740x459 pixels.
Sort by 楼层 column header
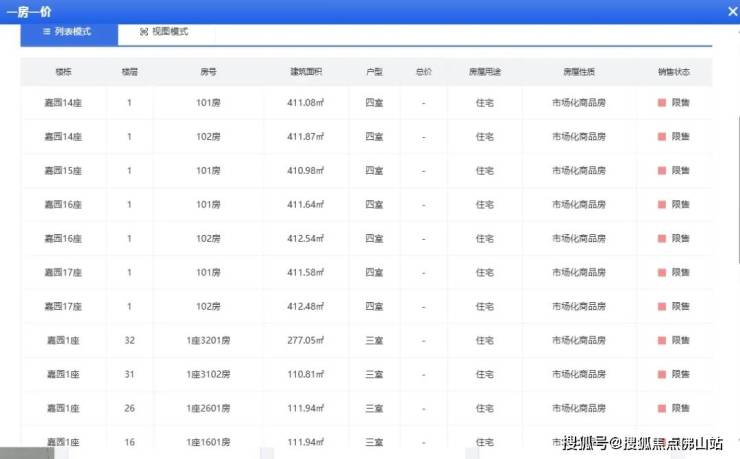pyautogui.click(x=129, y=72)
